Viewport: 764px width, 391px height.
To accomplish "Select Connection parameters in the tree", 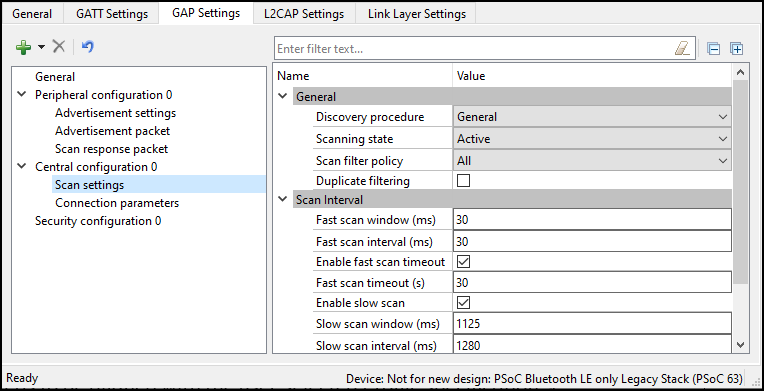I will click(x=117, y=203).
